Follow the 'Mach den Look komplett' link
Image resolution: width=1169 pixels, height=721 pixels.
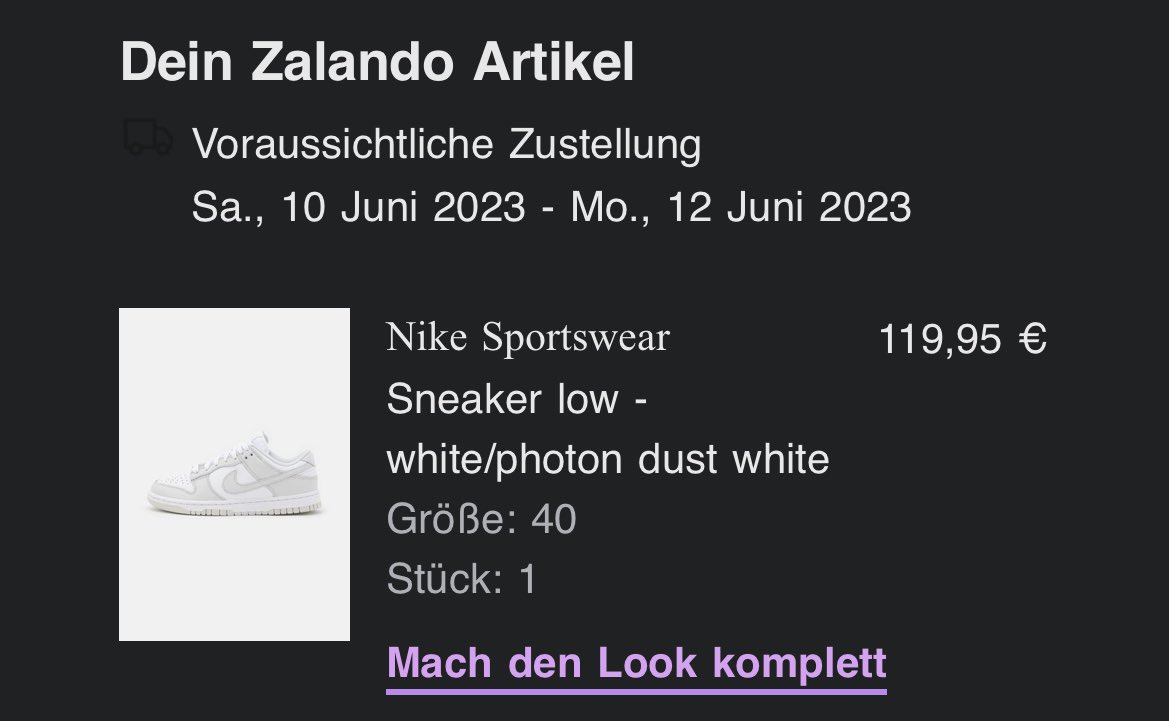pyautogui.click(x=636, y=663)
